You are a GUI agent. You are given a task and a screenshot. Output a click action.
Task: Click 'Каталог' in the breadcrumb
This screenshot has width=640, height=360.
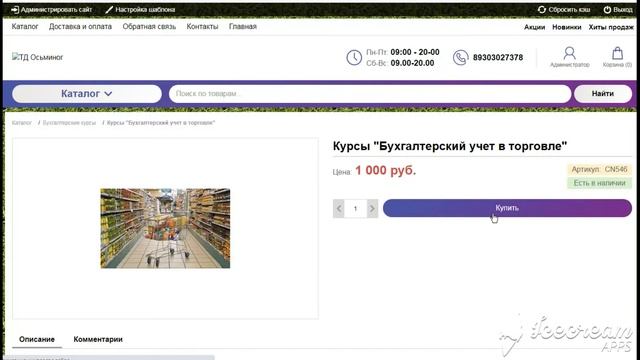[x=22, y=123]
